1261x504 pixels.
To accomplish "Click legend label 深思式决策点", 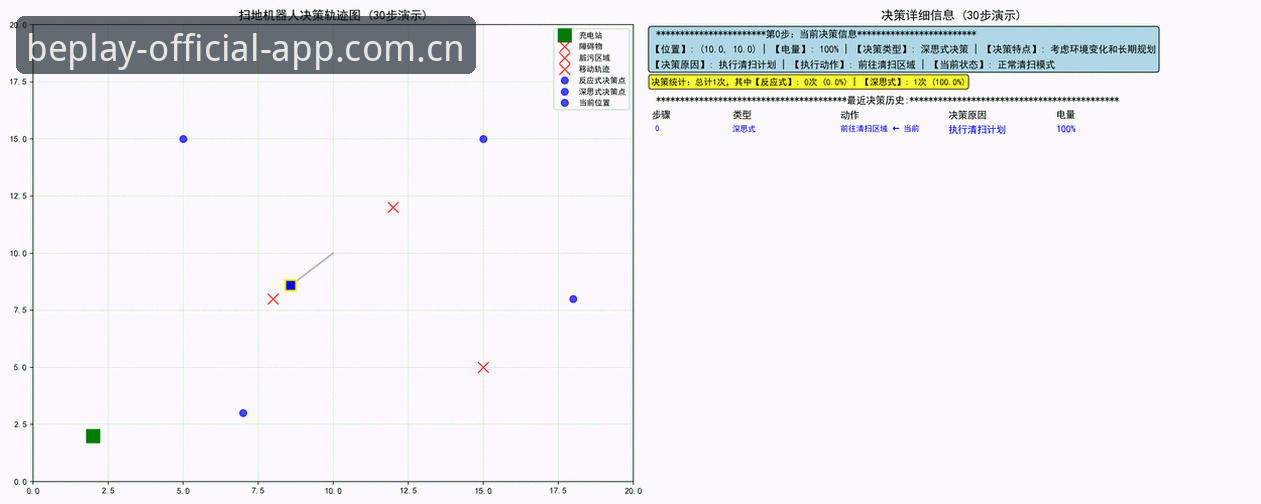I will tap(602, 91).
